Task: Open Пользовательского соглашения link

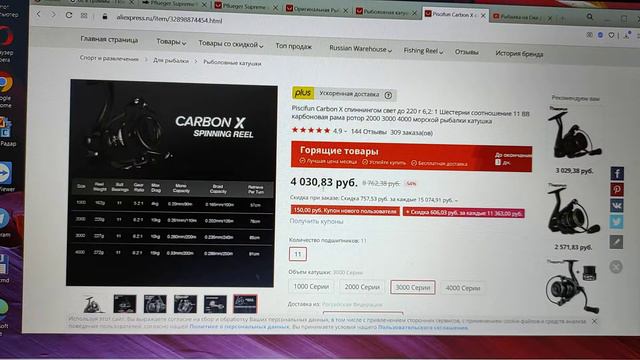Action: [x=422, y=327]
